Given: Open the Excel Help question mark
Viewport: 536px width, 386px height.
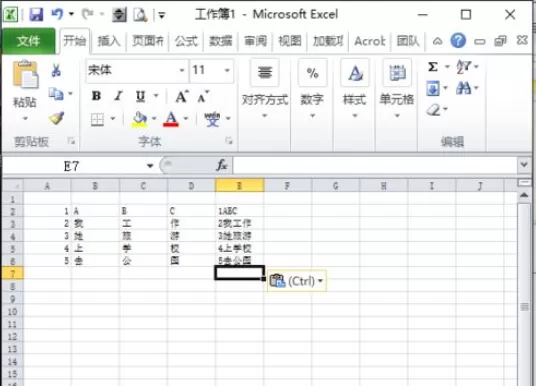Looking at the screenshot, I should coord(458,41).
